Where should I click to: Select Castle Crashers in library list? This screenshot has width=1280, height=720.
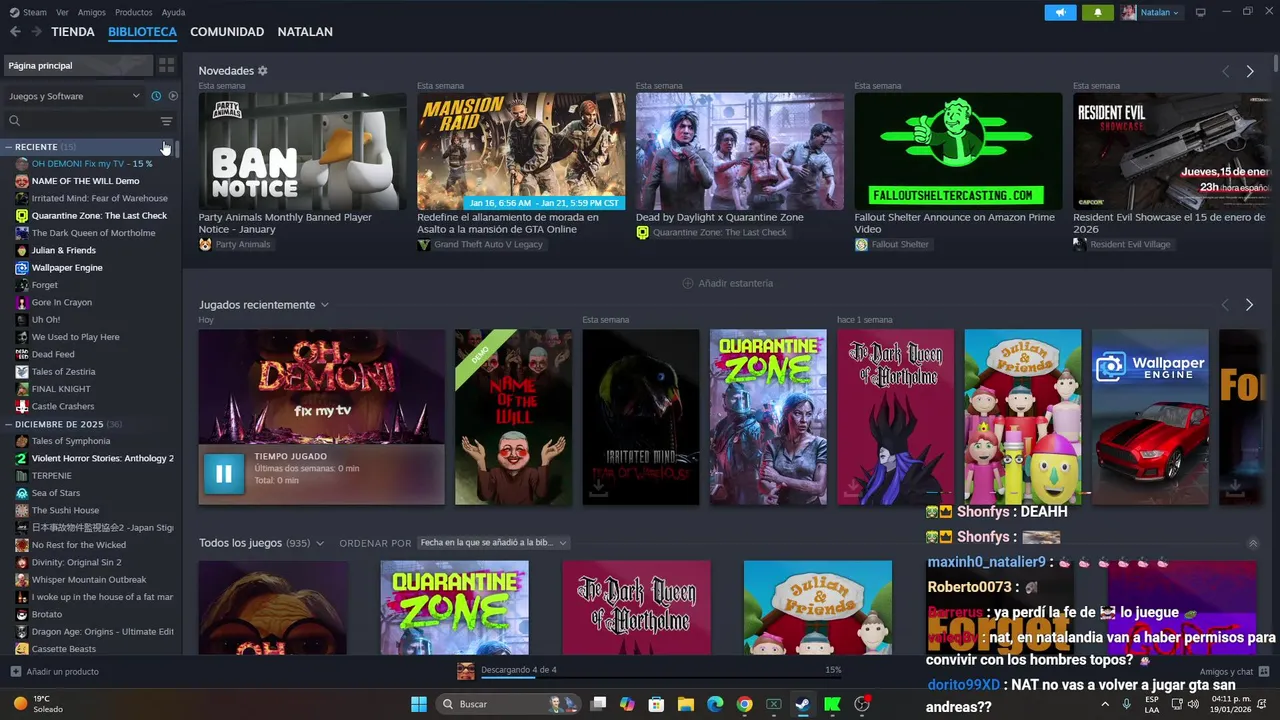[63, 406]
